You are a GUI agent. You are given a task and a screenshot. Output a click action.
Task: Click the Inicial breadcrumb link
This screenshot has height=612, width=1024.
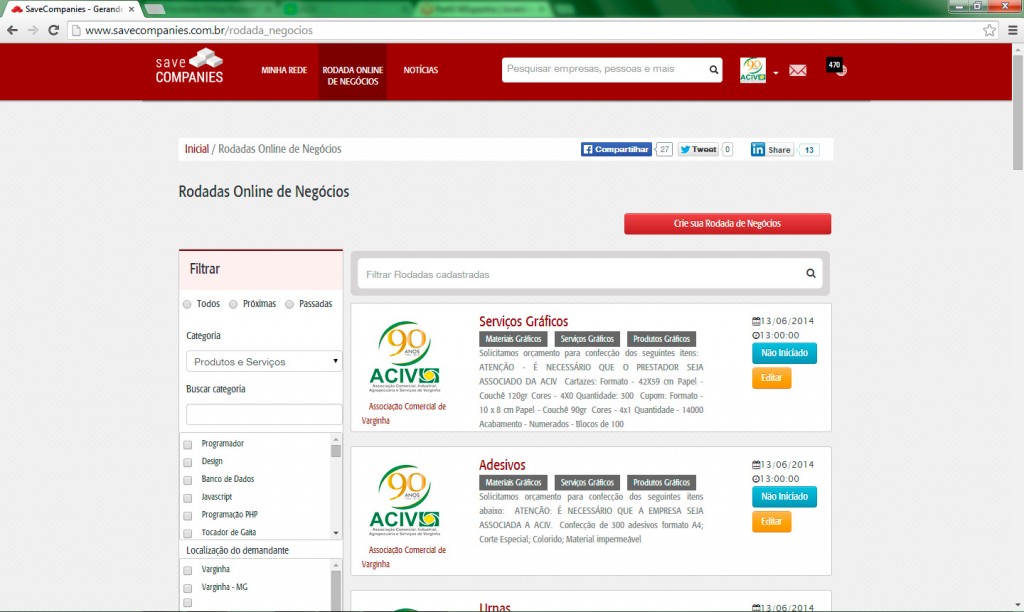(x=197, y=149)
